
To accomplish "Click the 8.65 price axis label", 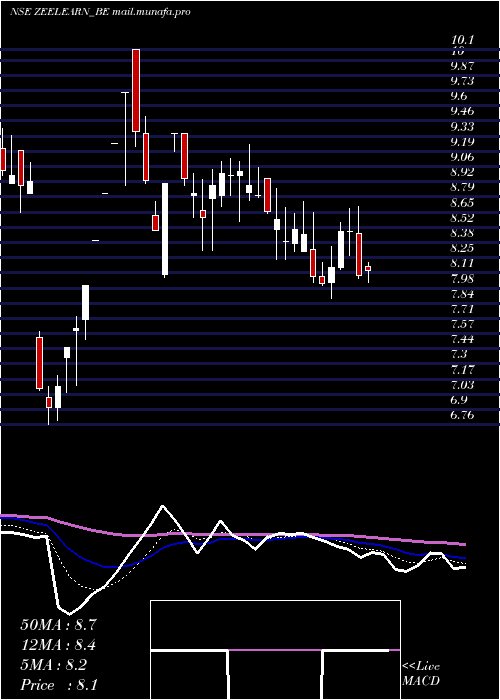I will click(462, 203).
